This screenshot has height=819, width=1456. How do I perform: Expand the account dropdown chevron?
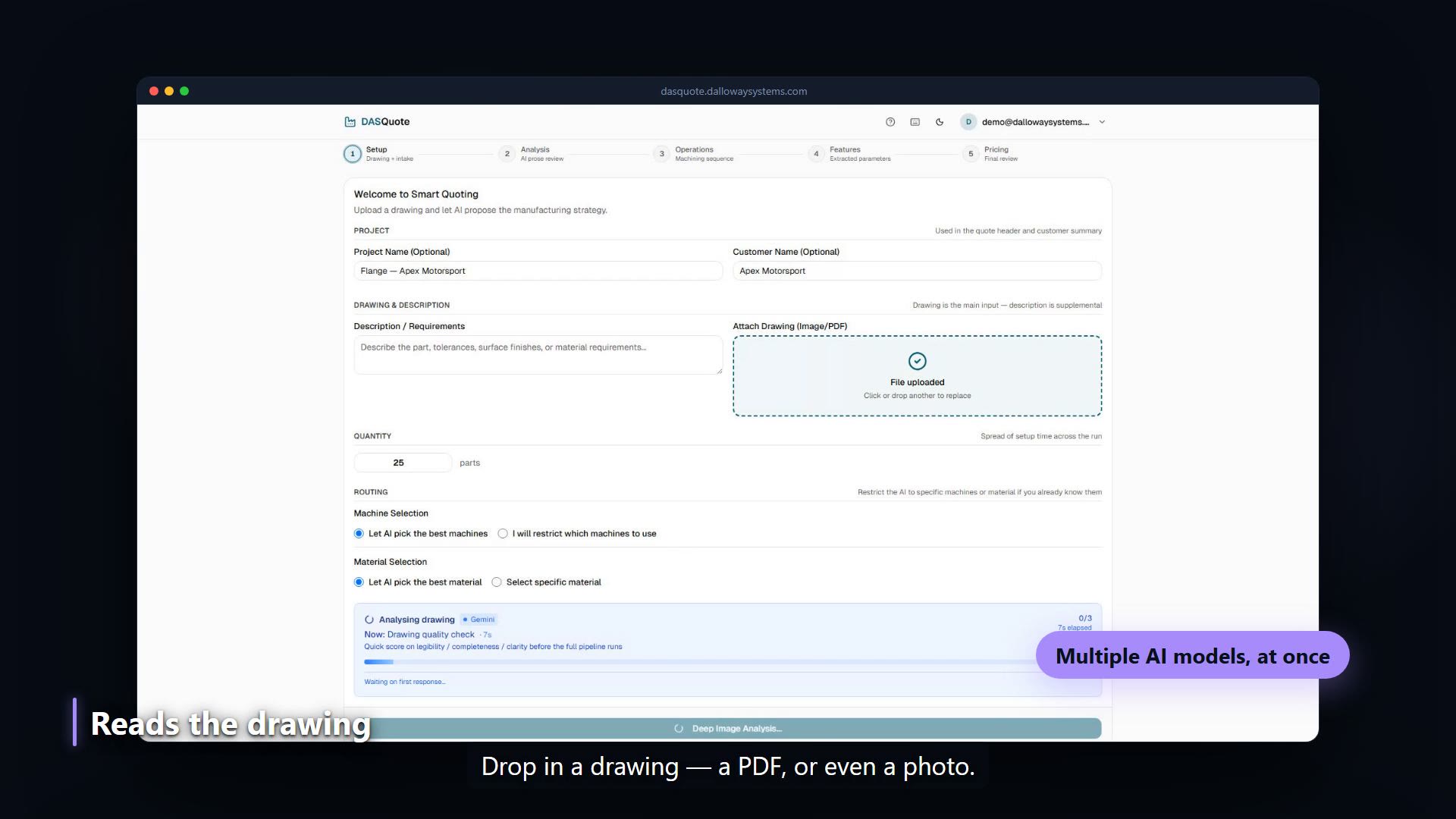[x=1102, y=122]
